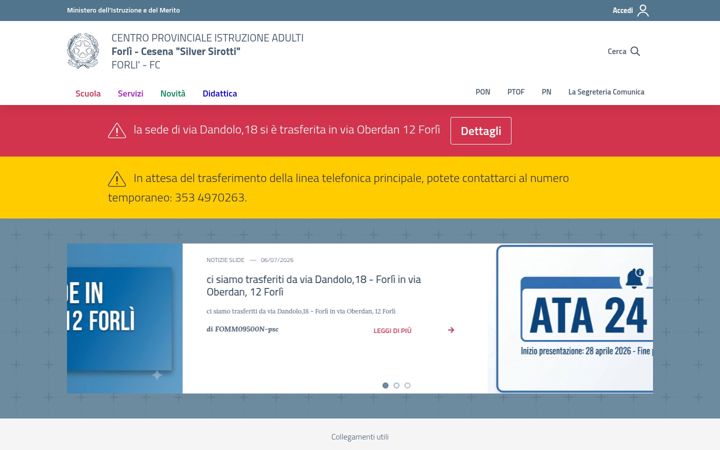The image size is (720, 450).
Task: Select the third carousel slide dot
Action: [x=407, y=385]
